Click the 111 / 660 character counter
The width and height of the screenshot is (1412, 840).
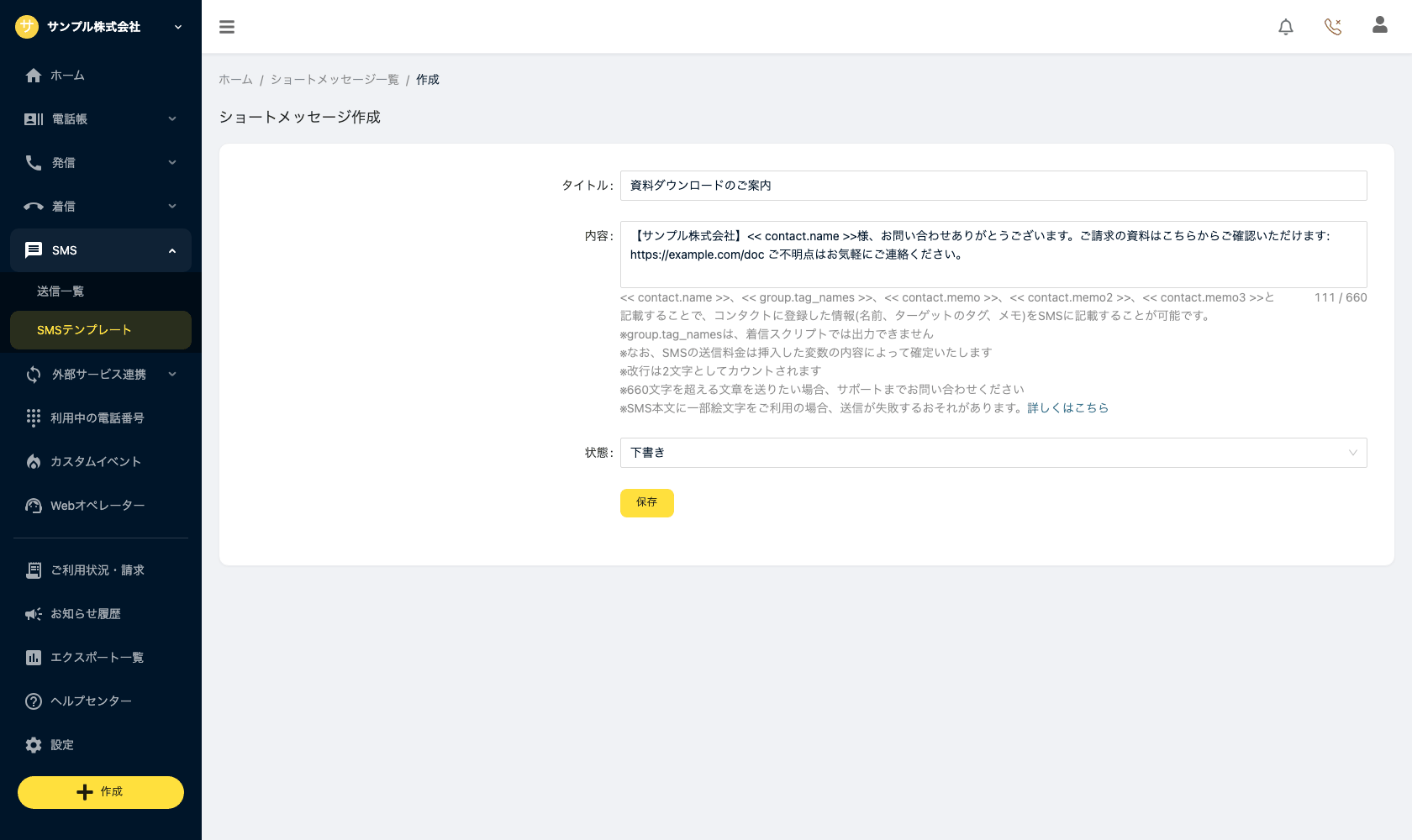1341,297
